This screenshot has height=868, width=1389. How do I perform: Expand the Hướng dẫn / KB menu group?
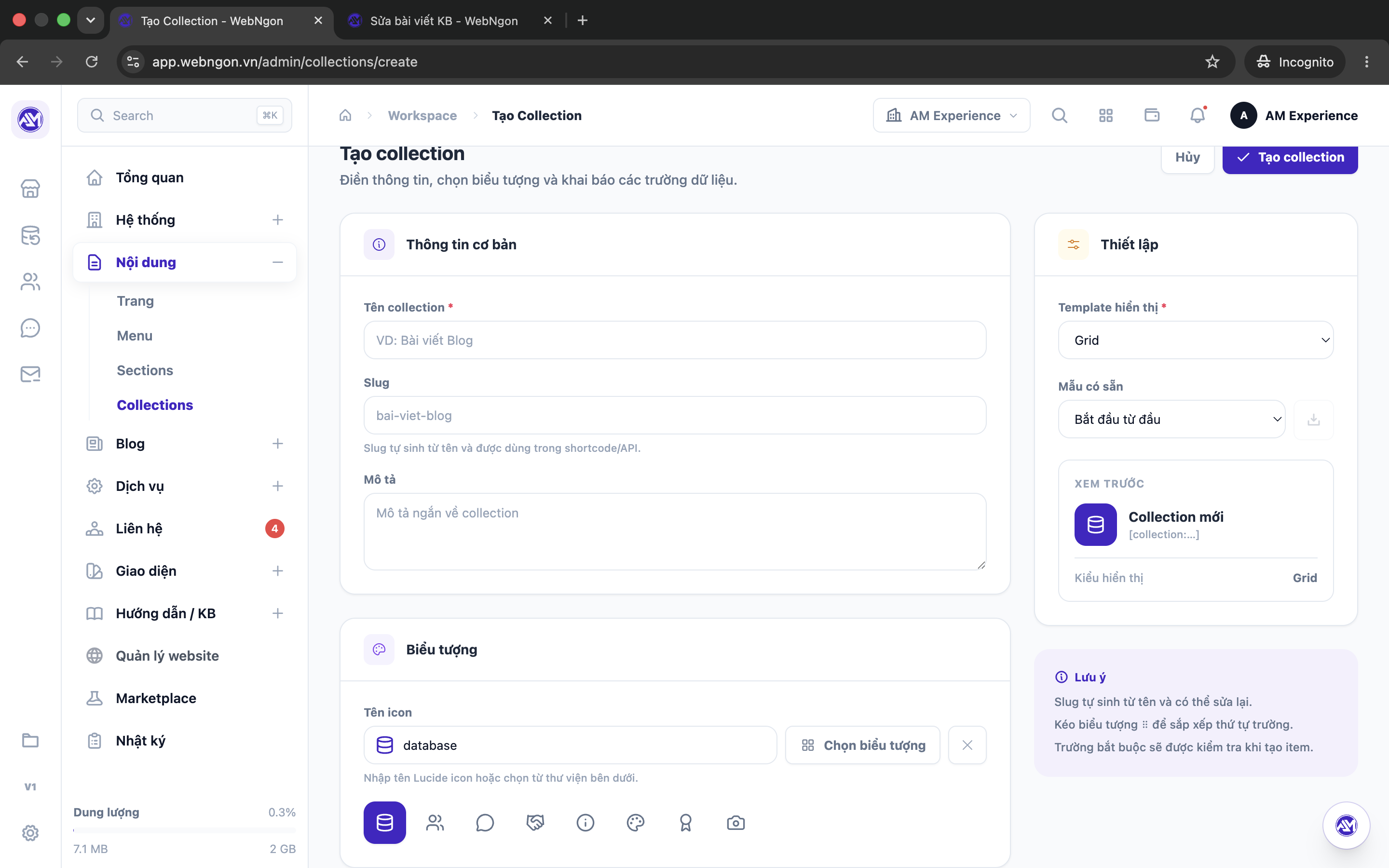[278, 614]
